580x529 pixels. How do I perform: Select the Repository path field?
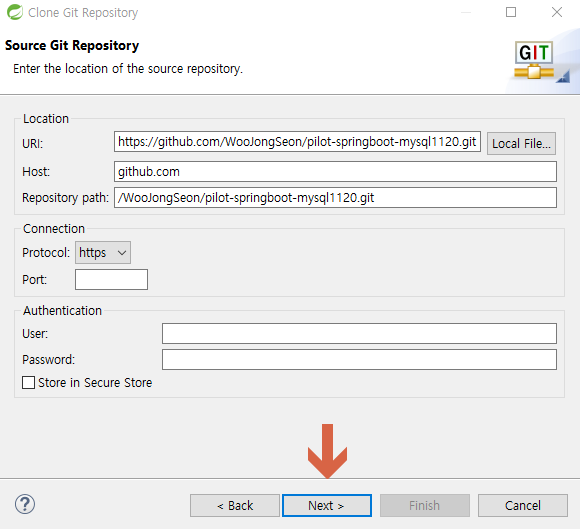click(335, 198)
